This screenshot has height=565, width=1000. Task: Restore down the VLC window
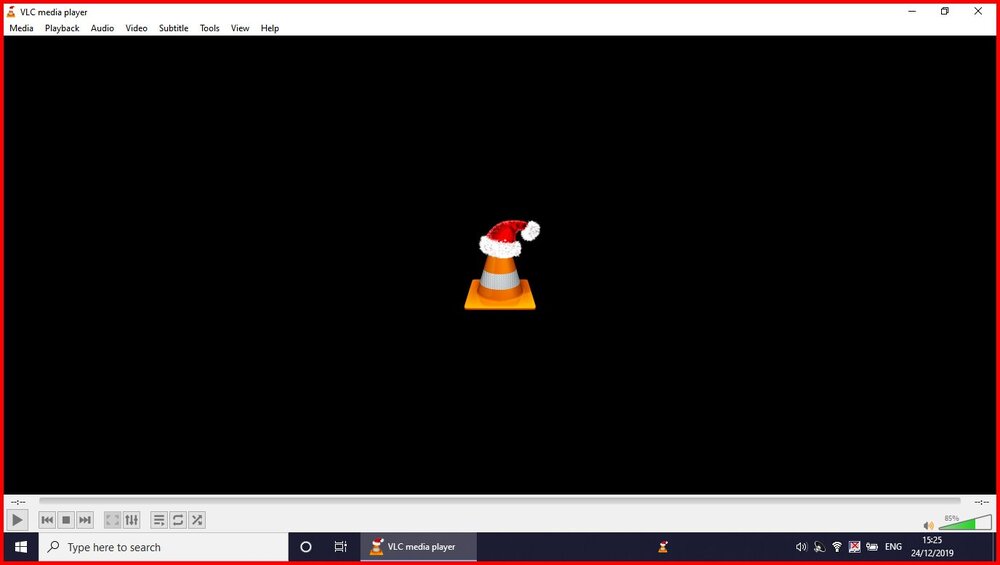pyautogui.click(x=945, y=11)
